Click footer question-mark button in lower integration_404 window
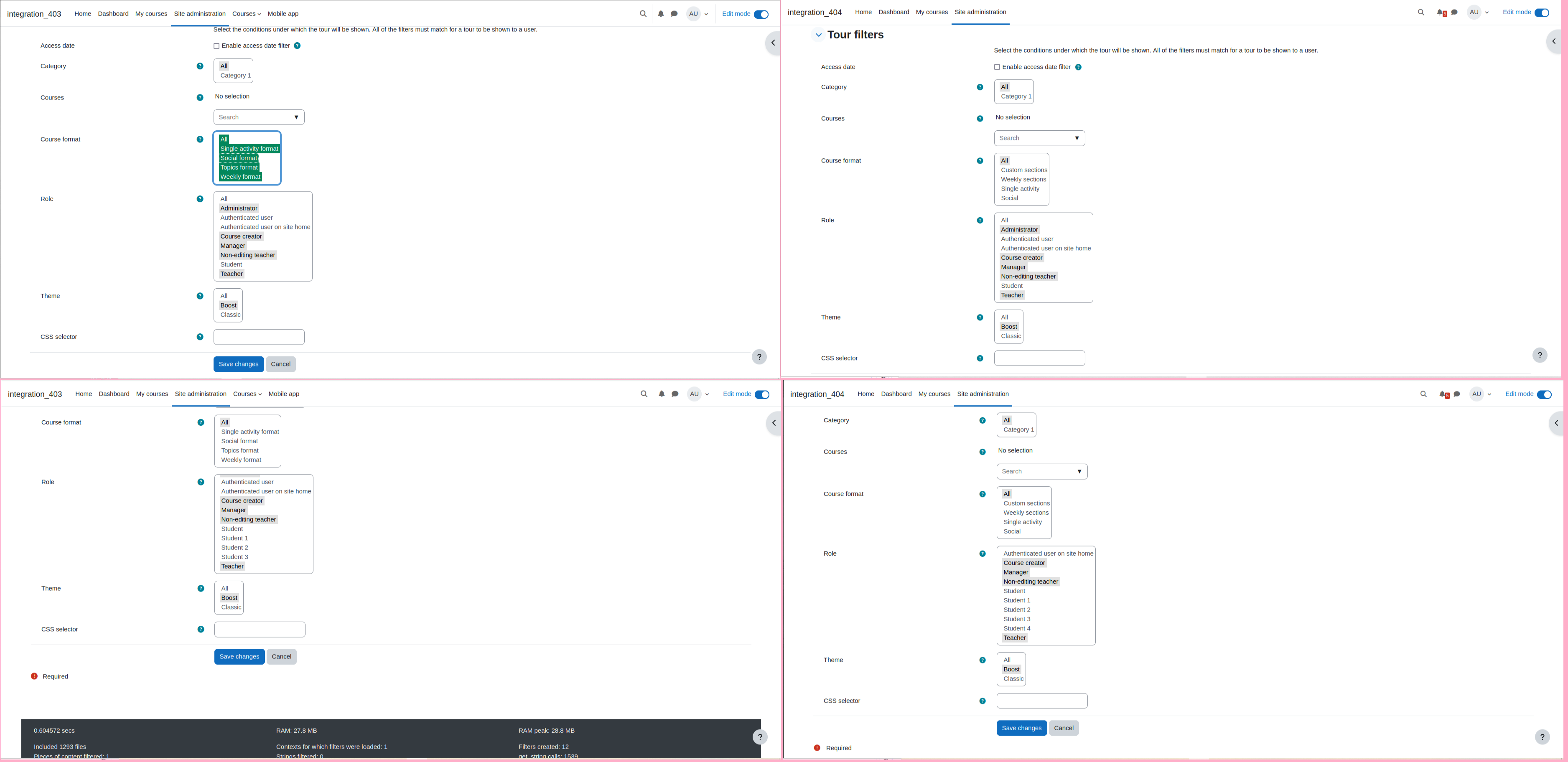1568x762 pixels. pos(1543,737)
